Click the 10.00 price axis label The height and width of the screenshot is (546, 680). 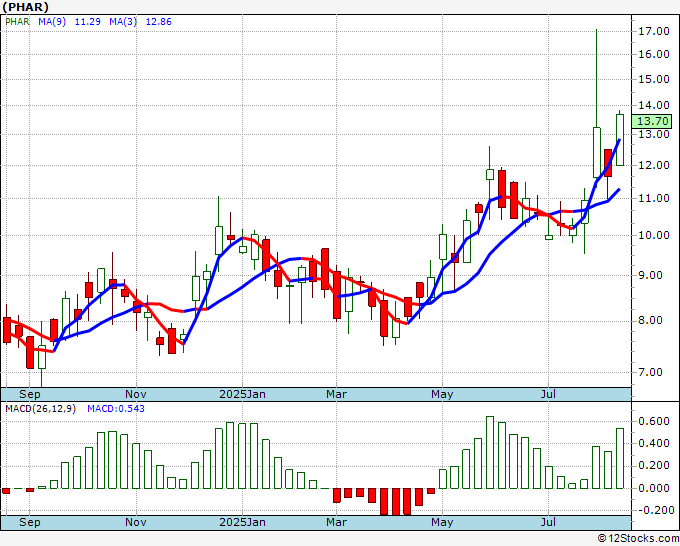pos(654,235)
